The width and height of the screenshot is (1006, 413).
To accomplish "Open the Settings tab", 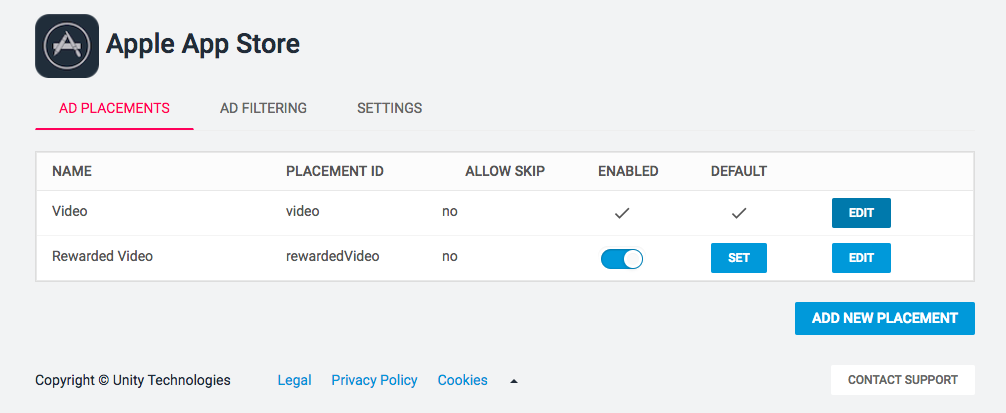I will coord(389,108).
